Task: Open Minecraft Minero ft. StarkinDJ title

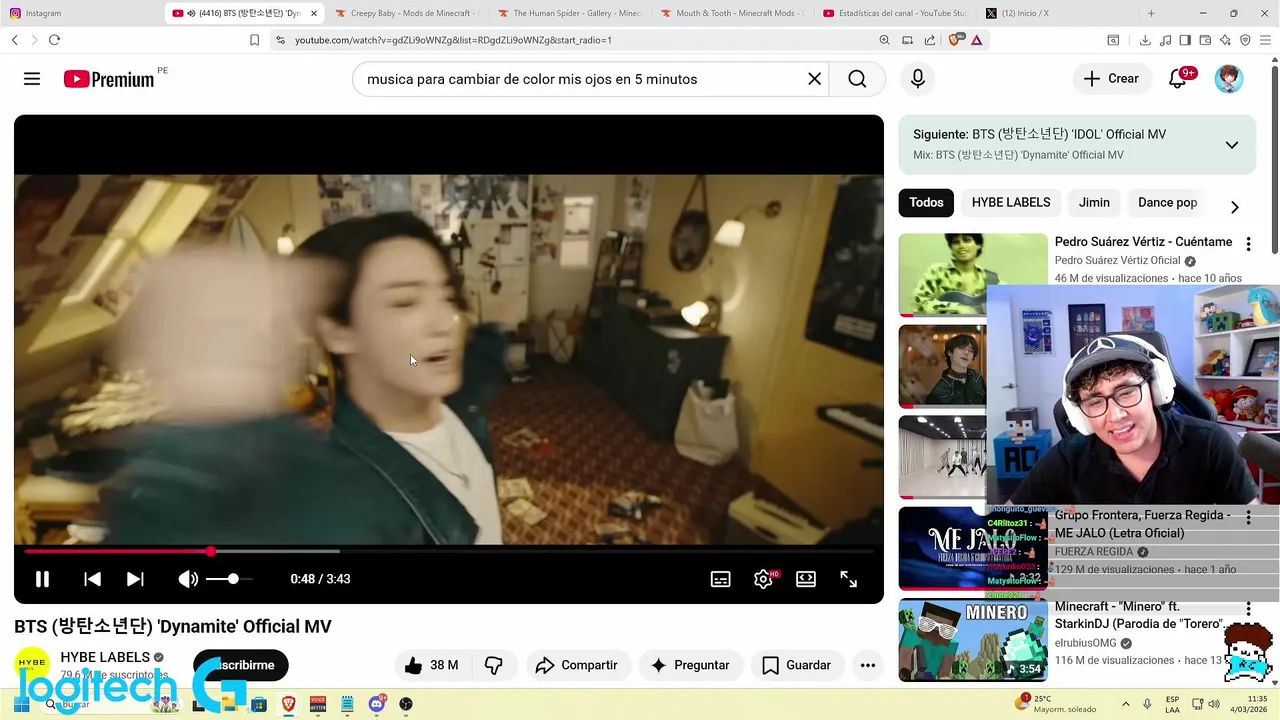Action: [x=1139, y=615]
